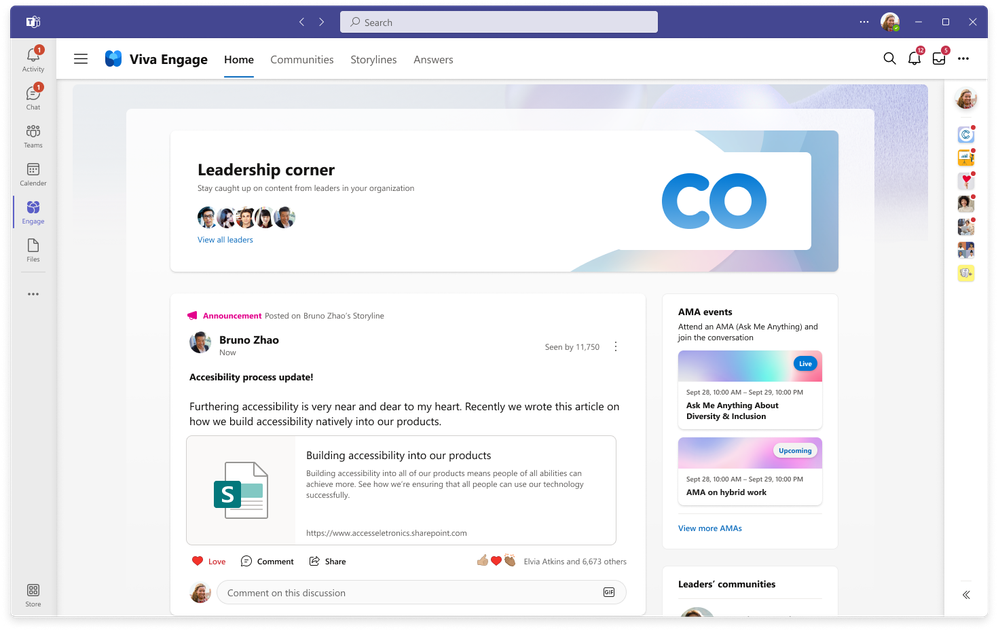Viewport: 998px width, 631px height.
Task: Open the hamburger navigation menu
Action: click(81, 59)
